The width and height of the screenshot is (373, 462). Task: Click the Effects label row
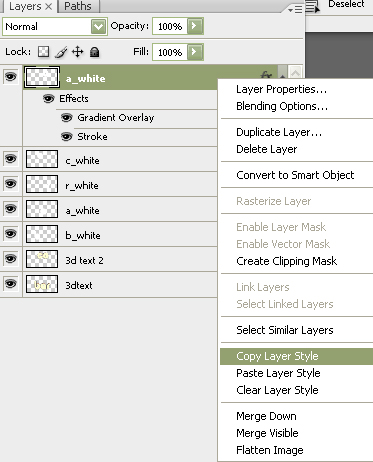coord(74,98)
